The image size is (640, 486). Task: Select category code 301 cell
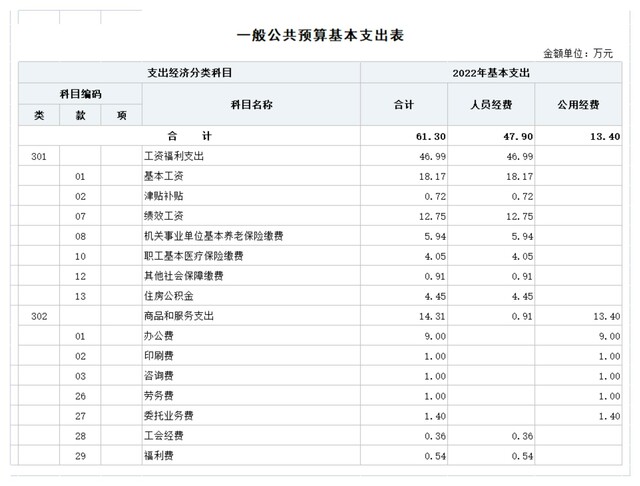tap(39, 157)
